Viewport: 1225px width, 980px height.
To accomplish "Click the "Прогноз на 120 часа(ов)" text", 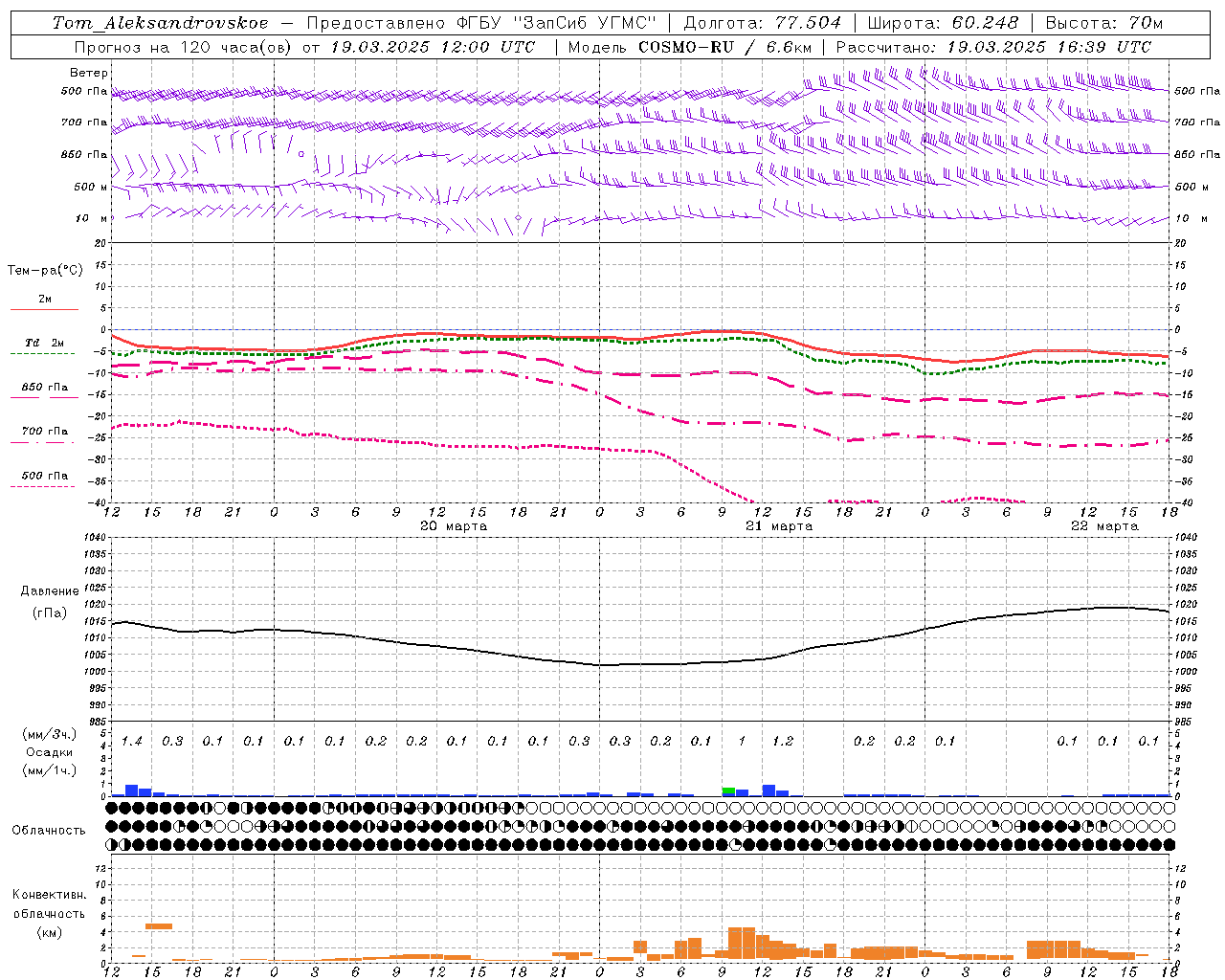I will pyautogui.click(x=184, y=47).
